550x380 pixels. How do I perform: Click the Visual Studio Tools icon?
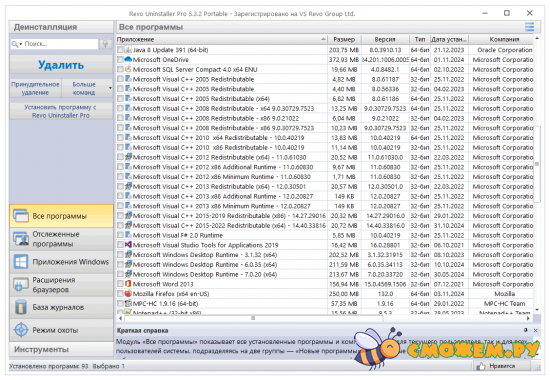pos(128,245)
